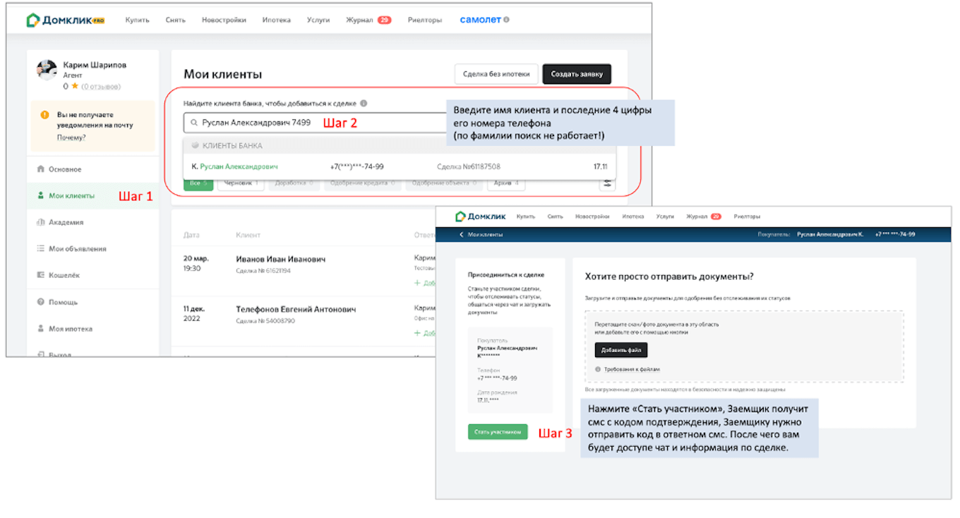Select the green 'Все' filter chip

[198, 183]
